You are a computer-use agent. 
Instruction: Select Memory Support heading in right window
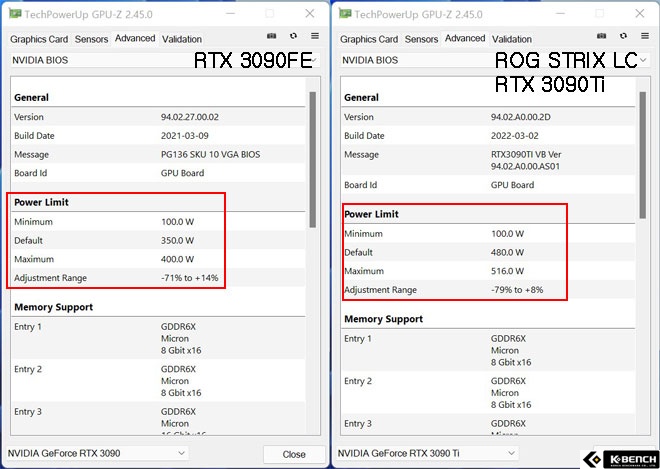click(x=383, y=319)
